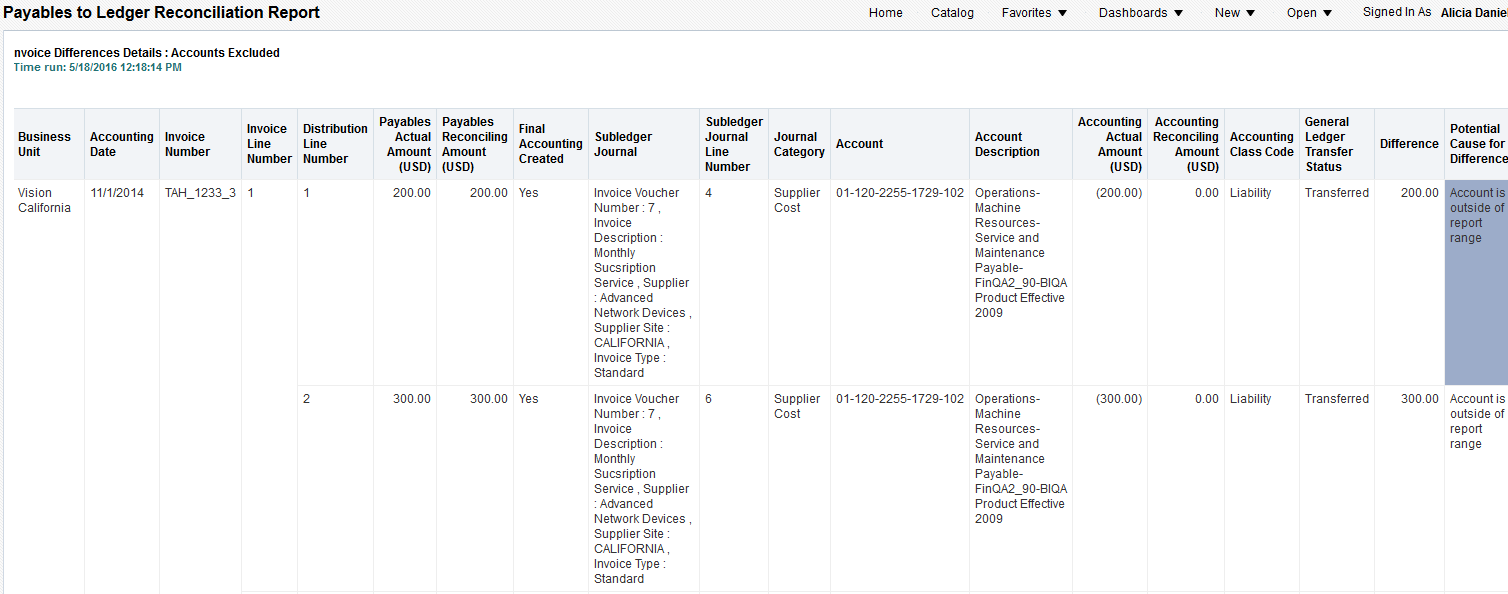Viewport: 1508px width, 594px height.
Task: Click the 300.00 Difference value
Action: 1419,399
